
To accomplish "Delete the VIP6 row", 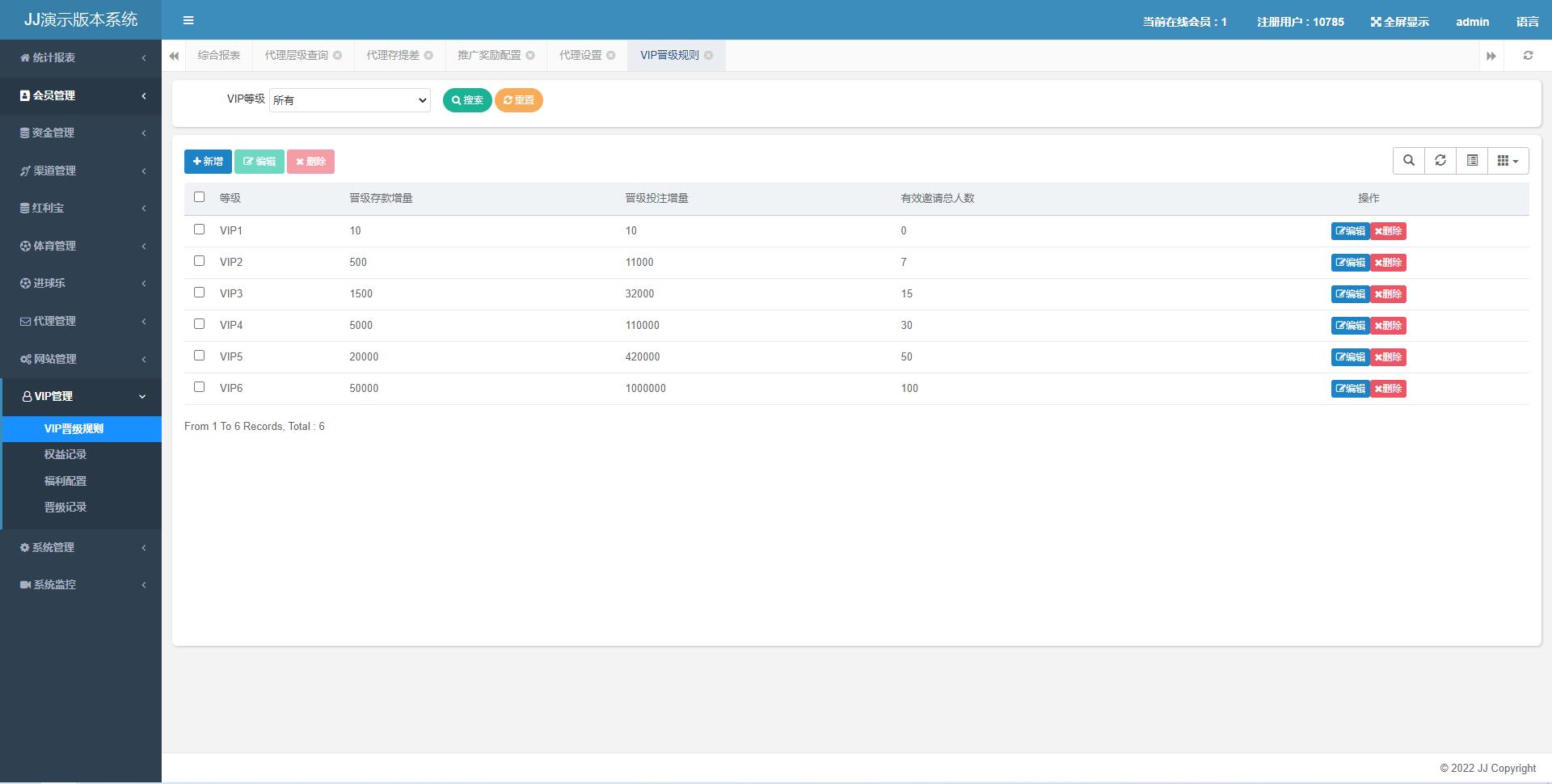I will coord(1388,389).
